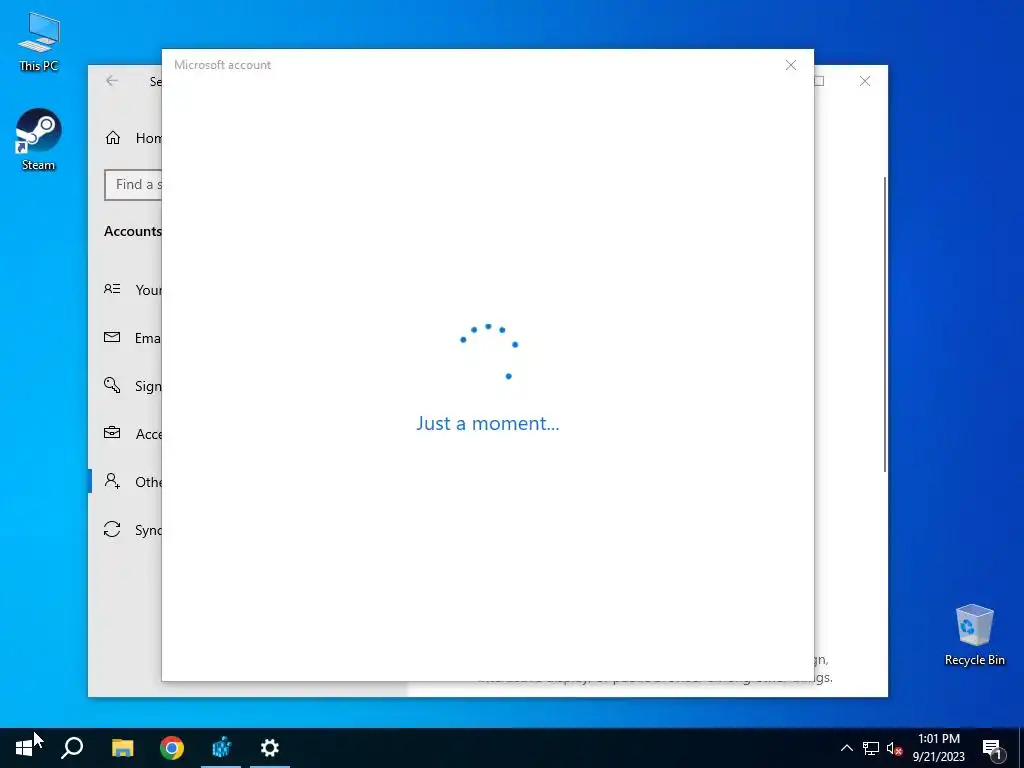Focus the Find a setting search box
1024x768 pixels.
pyautogui.click(x=133, y=185)
